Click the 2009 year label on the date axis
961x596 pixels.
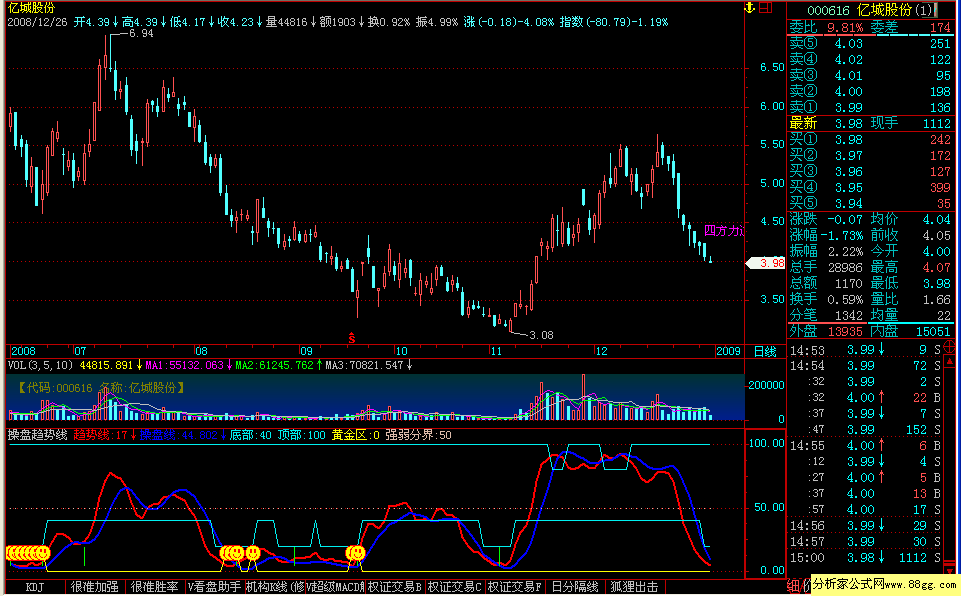click(x=729, y=351)
